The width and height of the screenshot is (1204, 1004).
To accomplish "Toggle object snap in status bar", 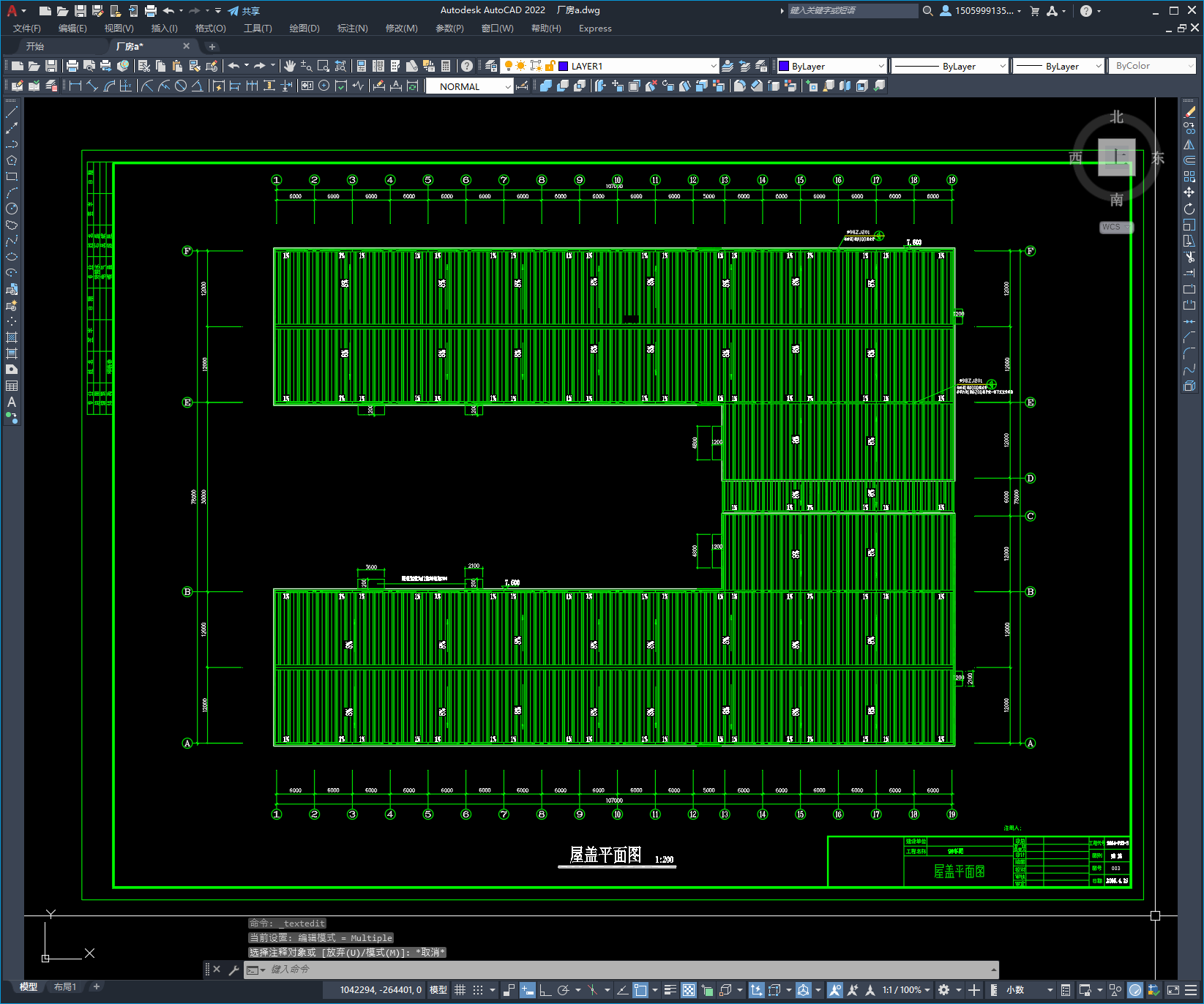I will click(640, 990).
